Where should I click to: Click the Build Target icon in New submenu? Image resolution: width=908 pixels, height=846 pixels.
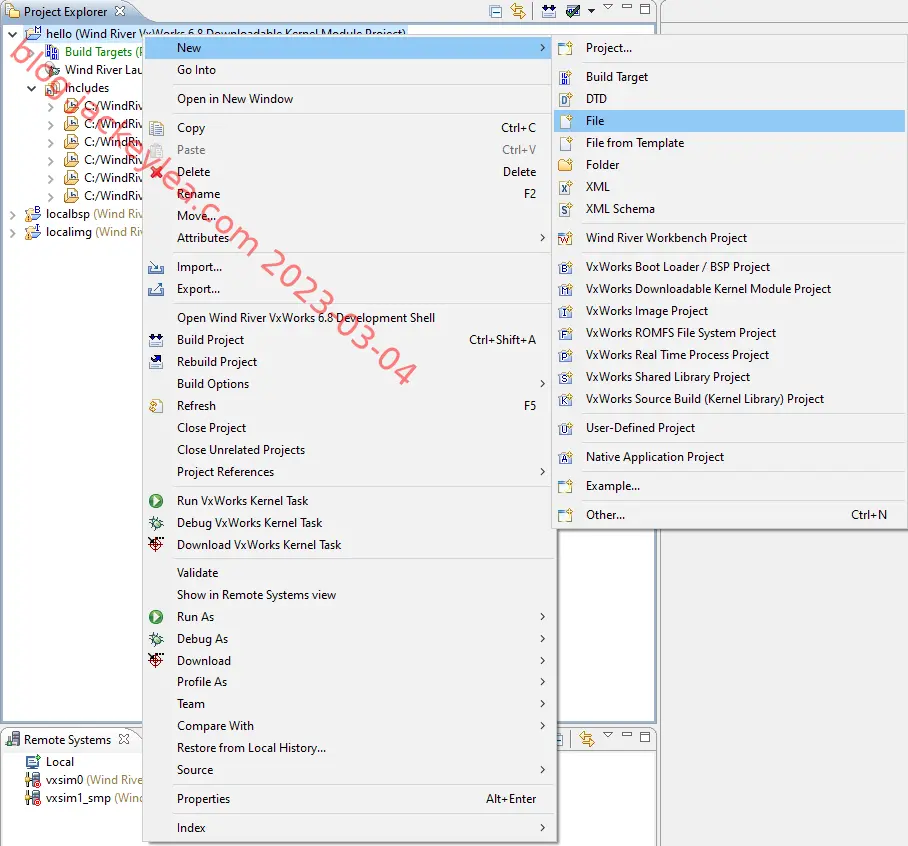[565, 77]
